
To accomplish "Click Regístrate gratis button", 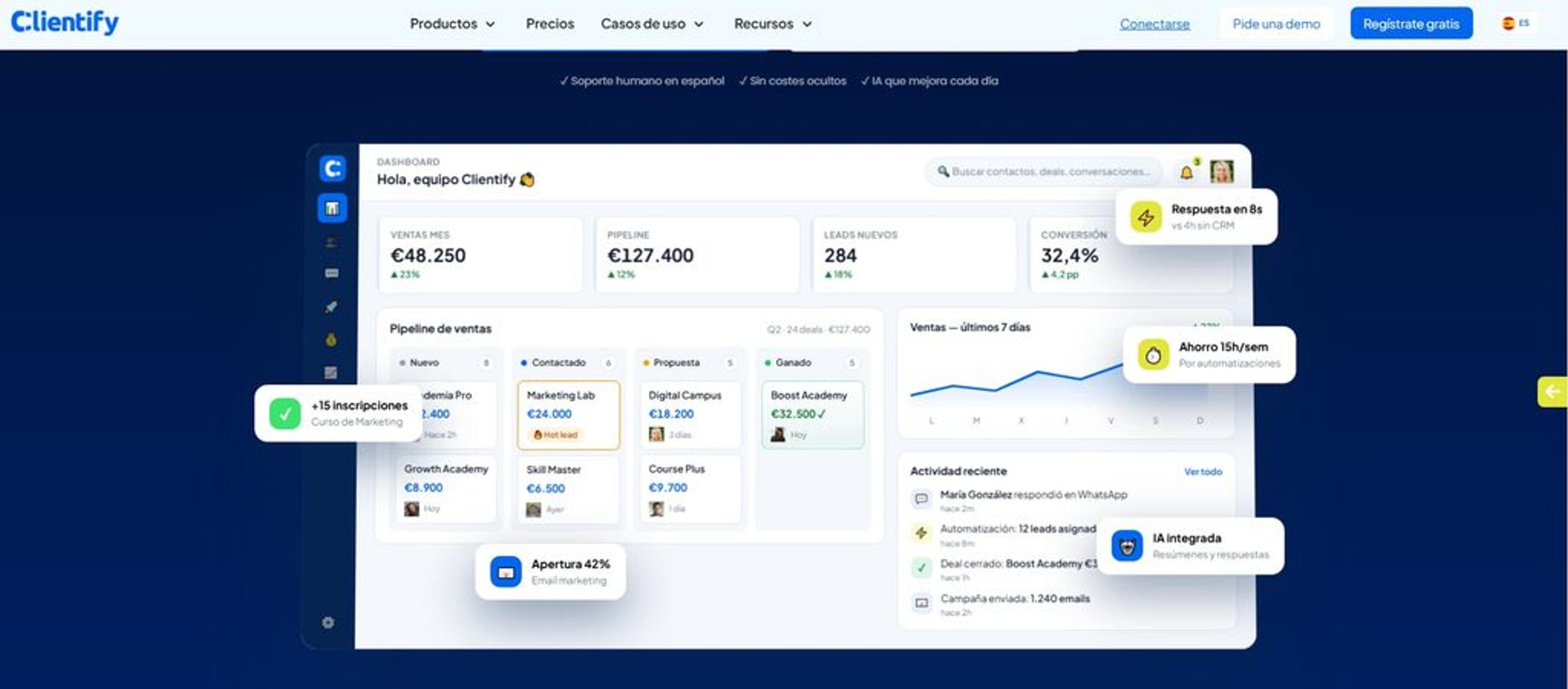I will click(x=1411, y=24).
